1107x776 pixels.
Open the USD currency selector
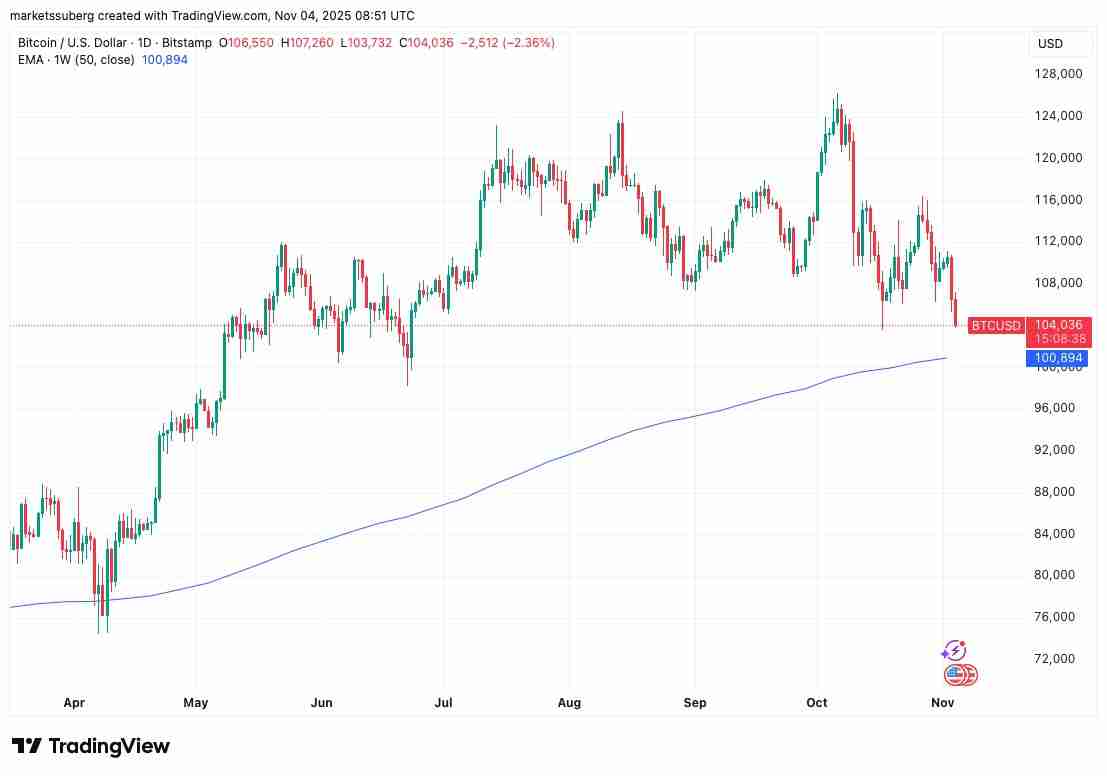(x=1051, y=44)
